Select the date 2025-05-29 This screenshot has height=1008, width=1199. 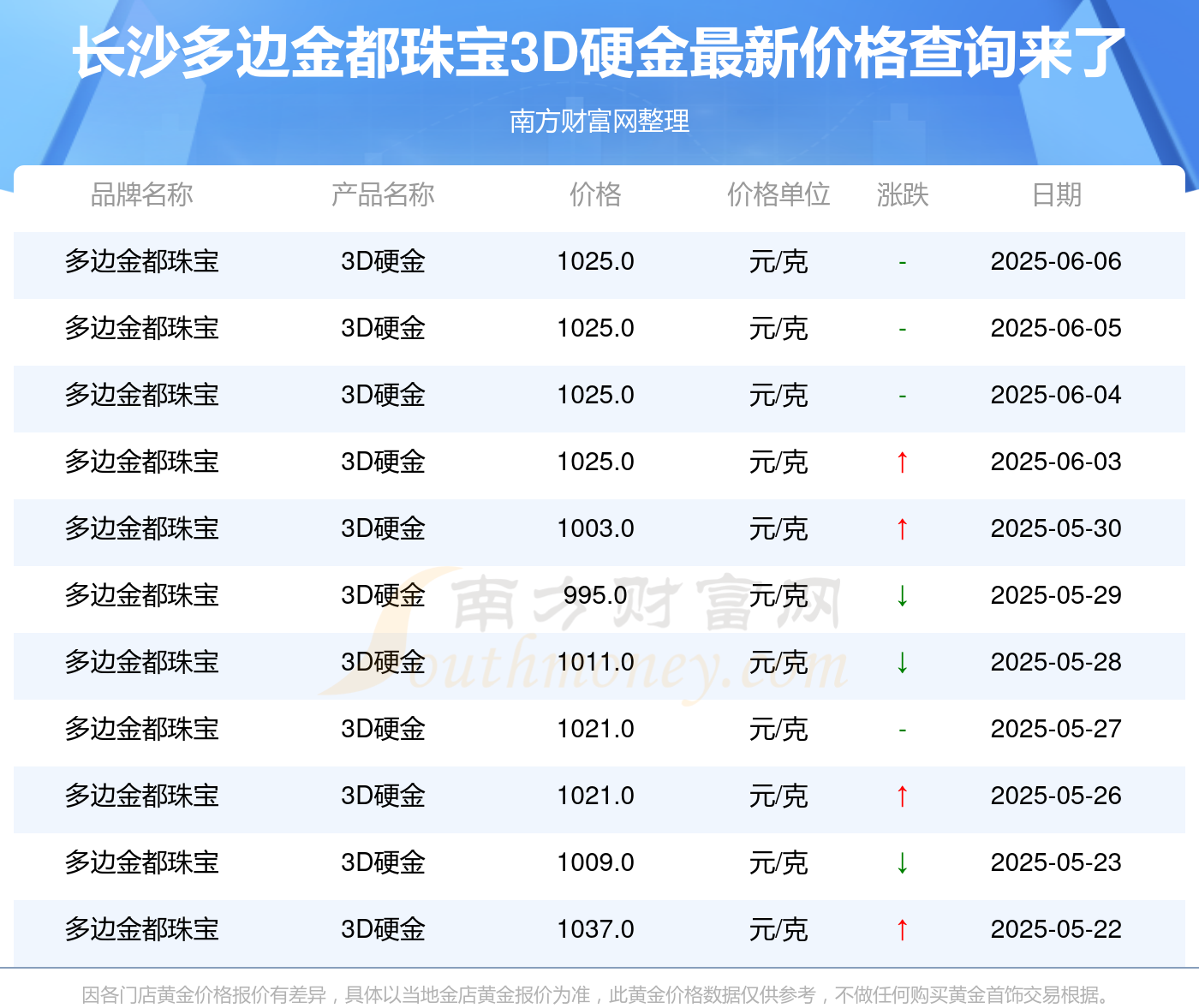(1056, 595)
